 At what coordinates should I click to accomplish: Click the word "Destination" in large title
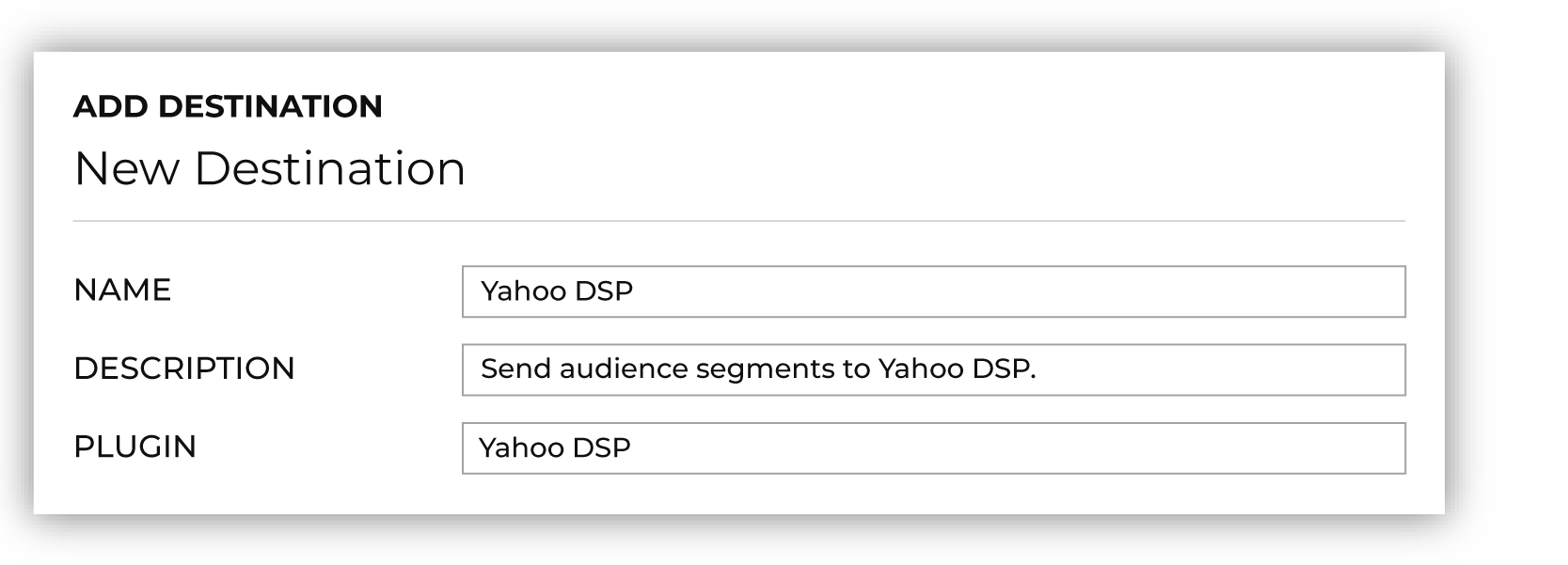(329, 169)
